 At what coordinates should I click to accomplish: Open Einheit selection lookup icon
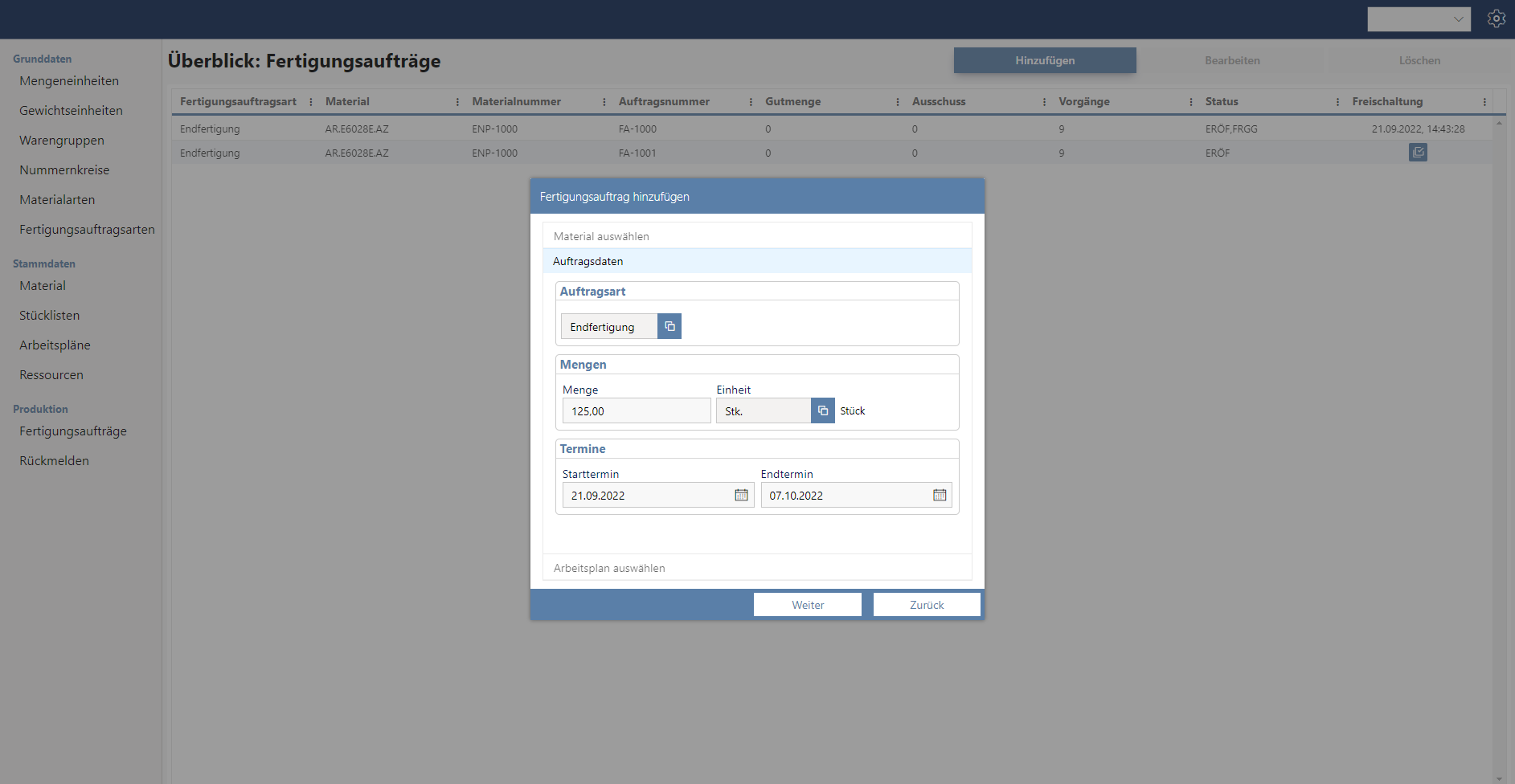tap(822, 410)
